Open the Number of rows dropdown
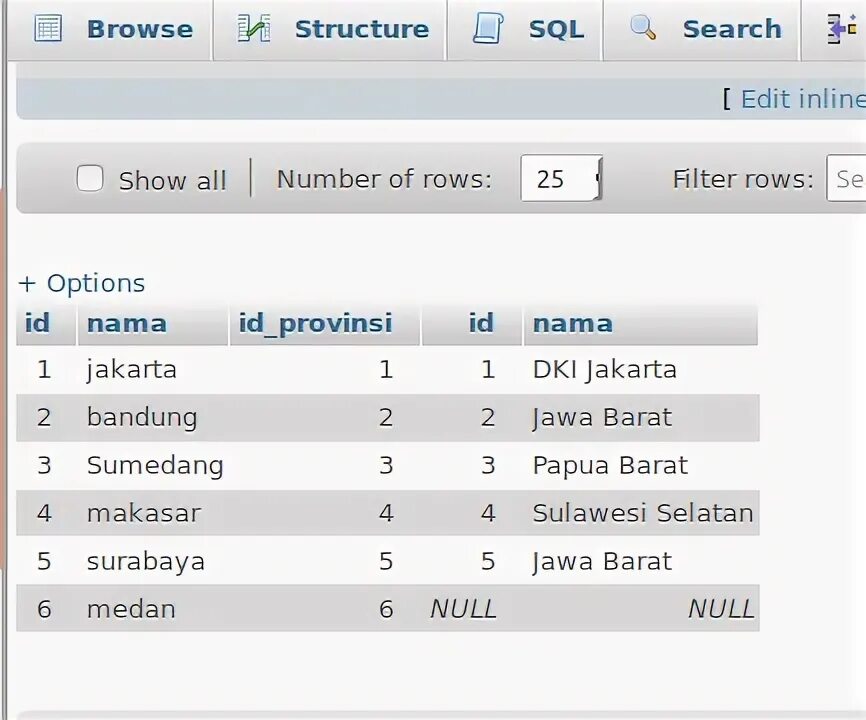866x720 pixels. pos(562,178)
